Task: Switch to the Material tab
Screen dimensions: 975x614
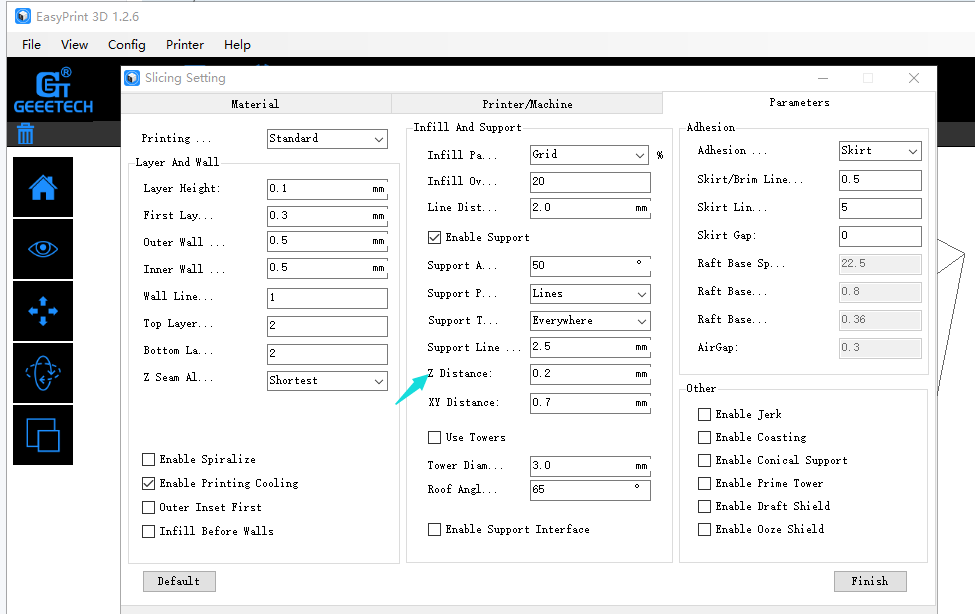Action: 255,104
